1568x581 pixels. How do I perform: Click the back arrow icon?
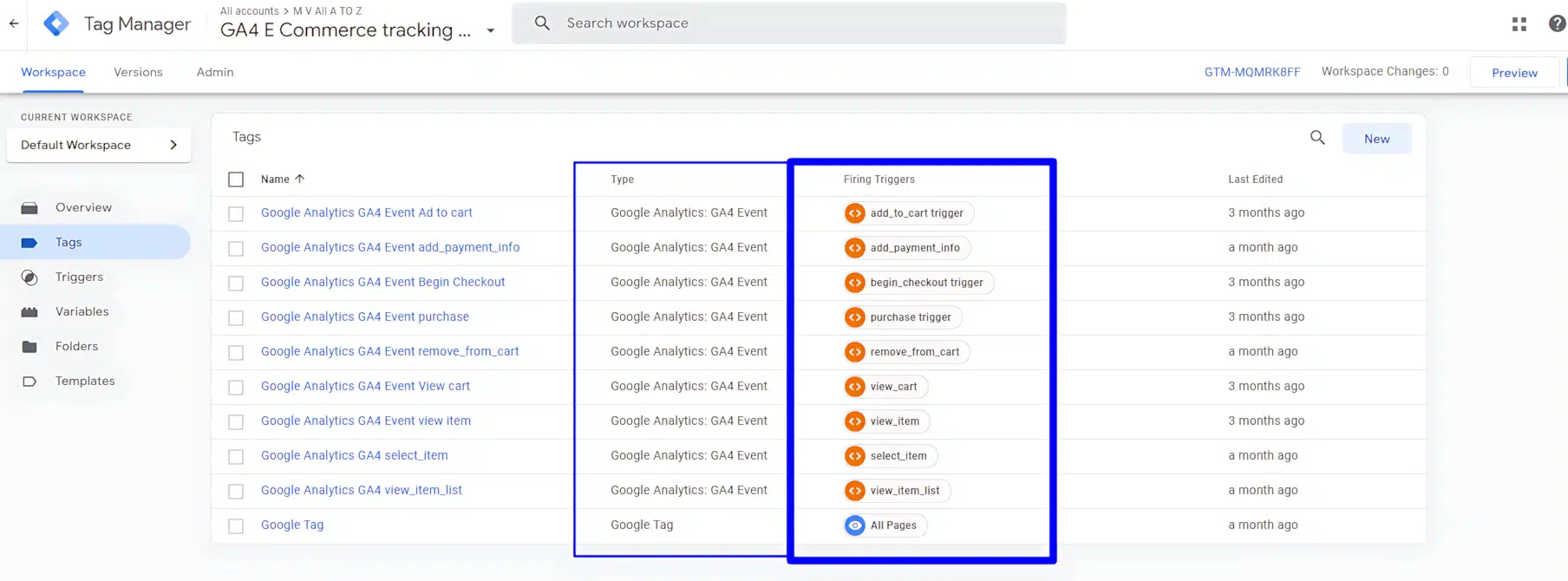pyautogui.click(x=14, y=23)
